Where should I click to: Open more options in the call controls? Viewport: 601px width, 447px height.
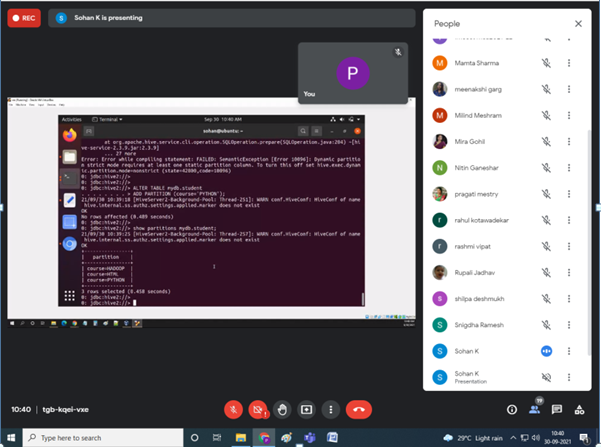[x=331, y=409]
